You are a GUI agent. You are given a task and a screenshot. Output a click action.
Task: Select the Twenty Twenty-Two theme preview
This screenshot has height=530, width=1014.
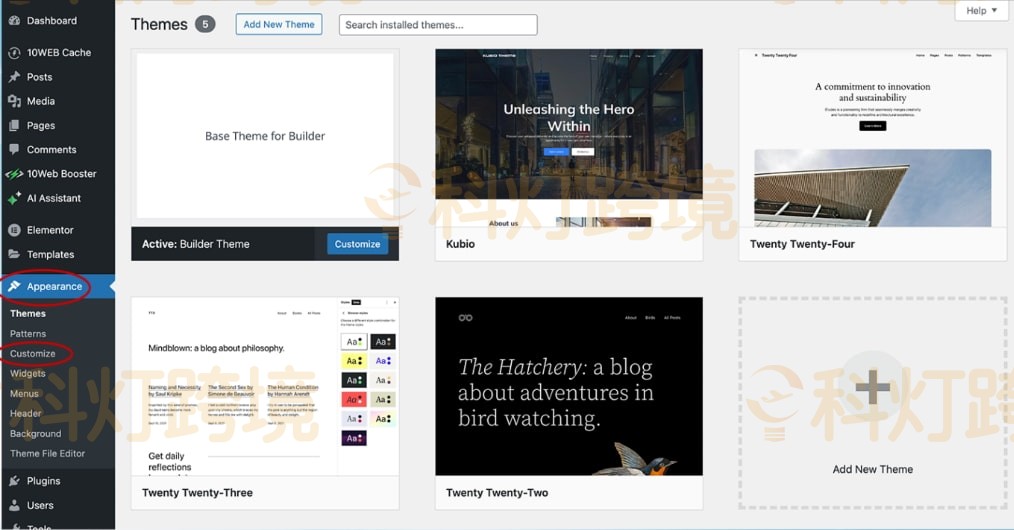(568, 386)
